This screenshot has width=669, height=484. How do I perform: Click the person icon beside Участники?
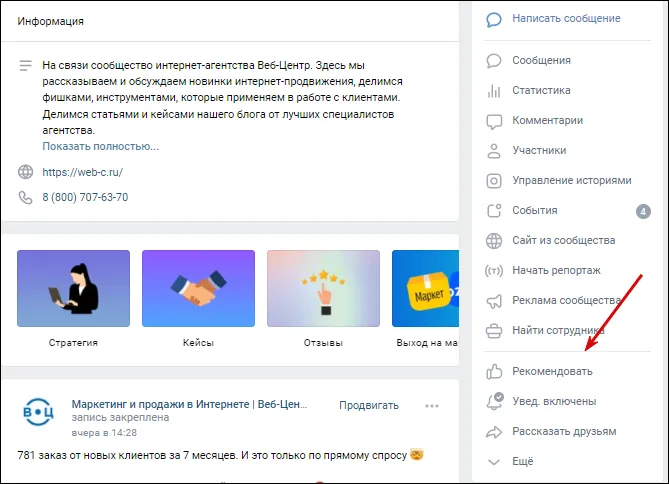(494, 151)
